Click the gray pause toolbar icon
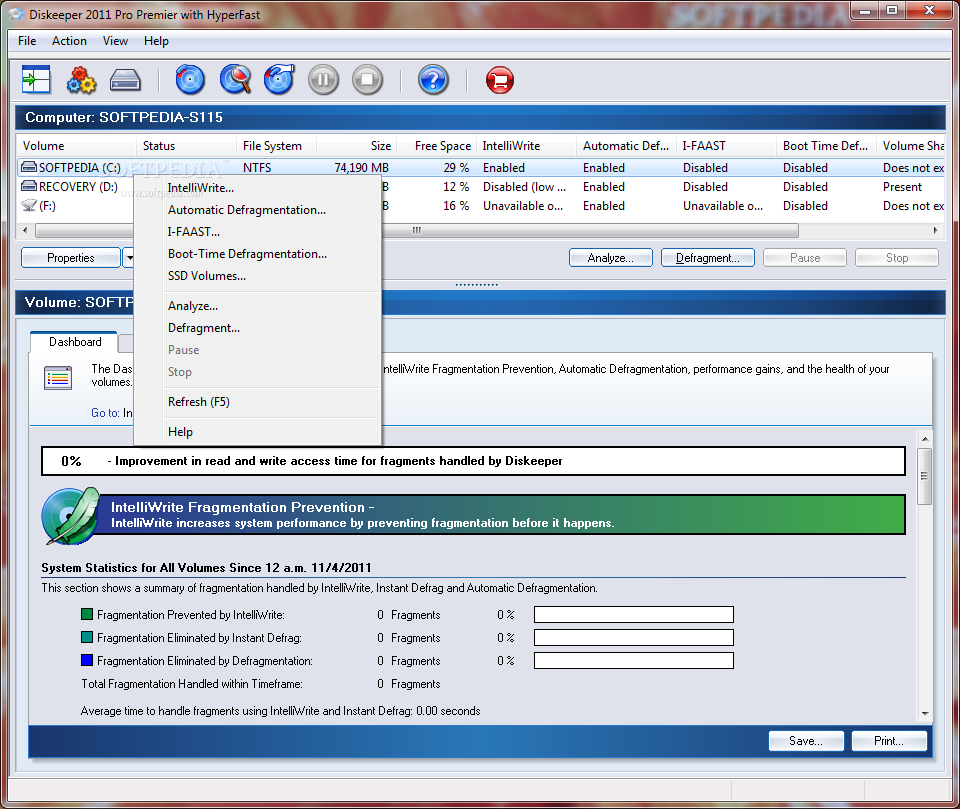960x809 pixels. tap(323, 80)
